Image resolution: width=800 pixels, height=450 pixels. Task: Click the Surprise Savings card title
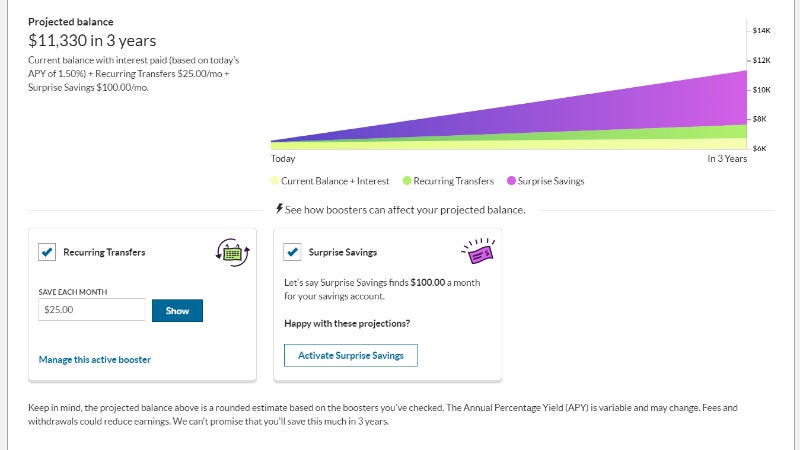(x=343, y=252)
